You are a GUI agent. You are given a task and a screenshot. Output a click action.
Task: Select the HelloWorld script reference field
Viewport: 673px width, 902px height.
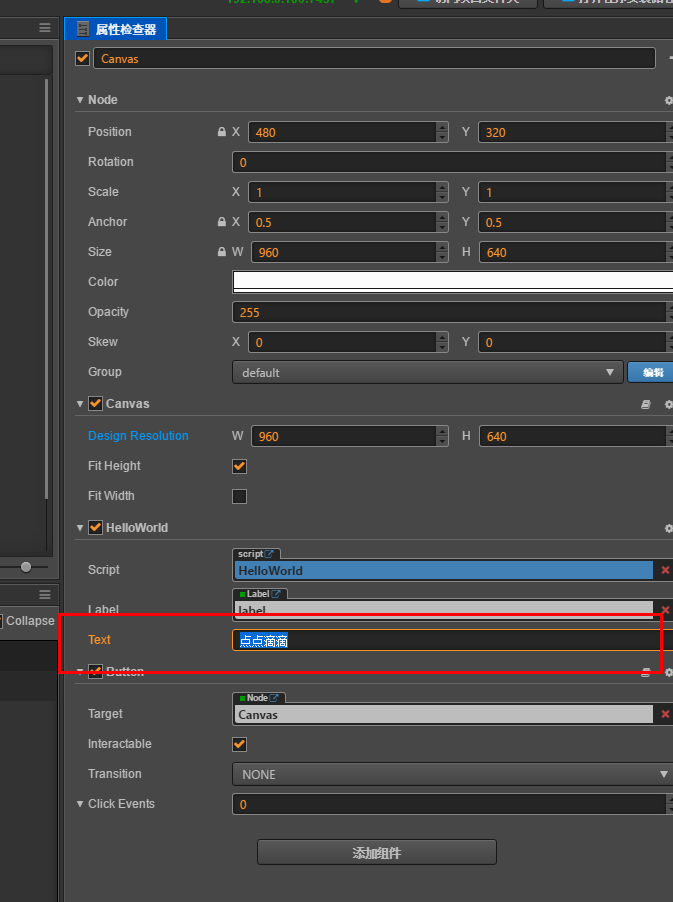[x=443, y=570]
